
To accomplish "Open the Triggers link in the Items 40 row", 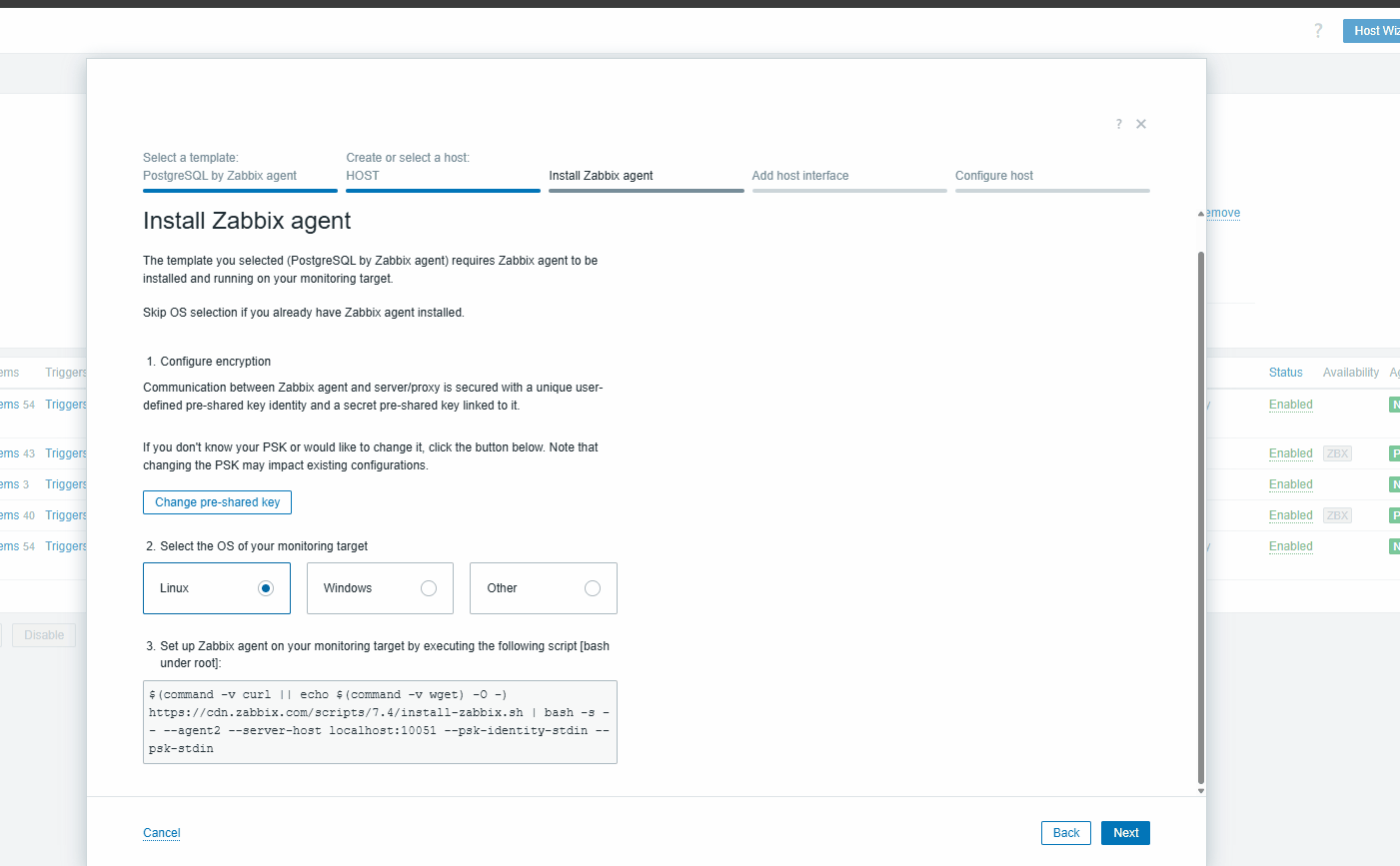I will (x=66, y=515).
